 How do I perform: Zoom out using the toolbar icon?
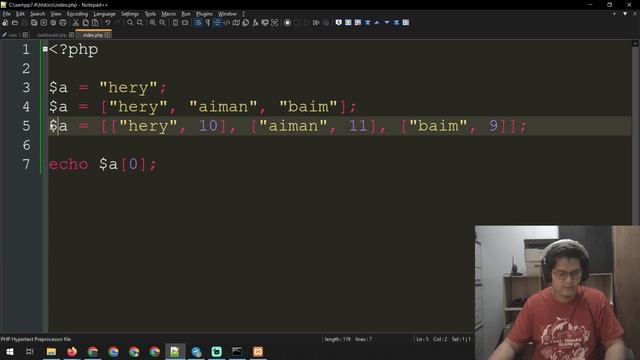pyautogui.click(x=162, y=23)
